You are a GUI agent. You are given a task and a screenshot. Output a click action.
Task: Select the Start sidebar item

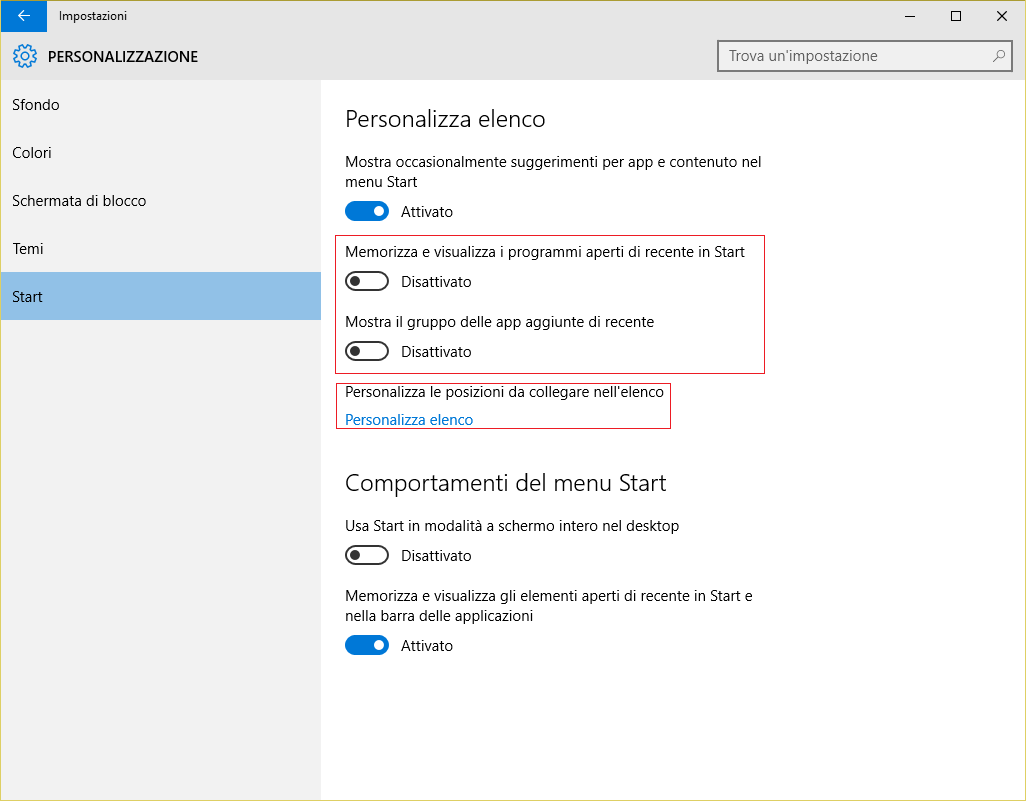(x=28, y=297)
